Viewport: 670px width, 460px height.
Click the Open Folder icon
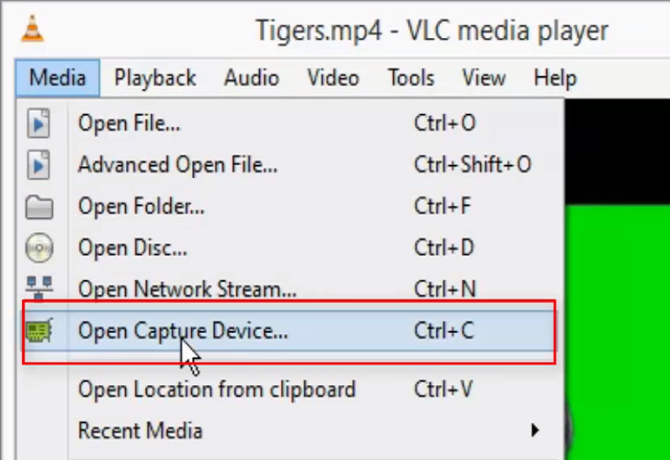point(39,207)
